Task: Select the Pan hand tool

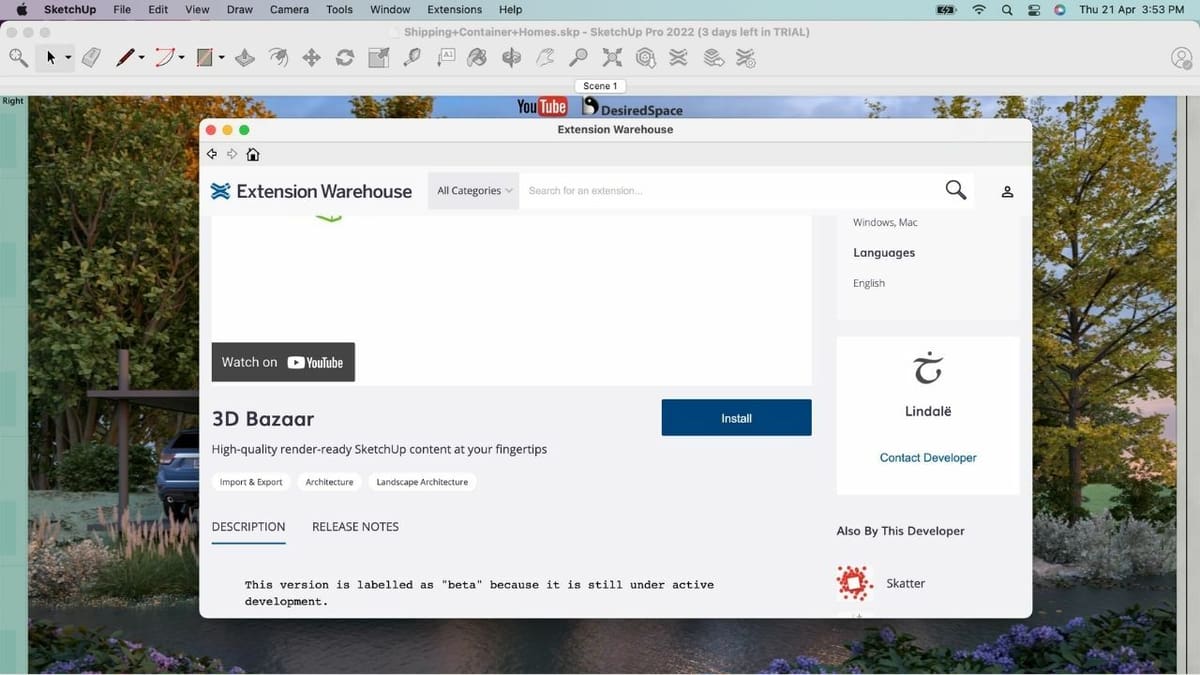Action: (x=545, y=58)
